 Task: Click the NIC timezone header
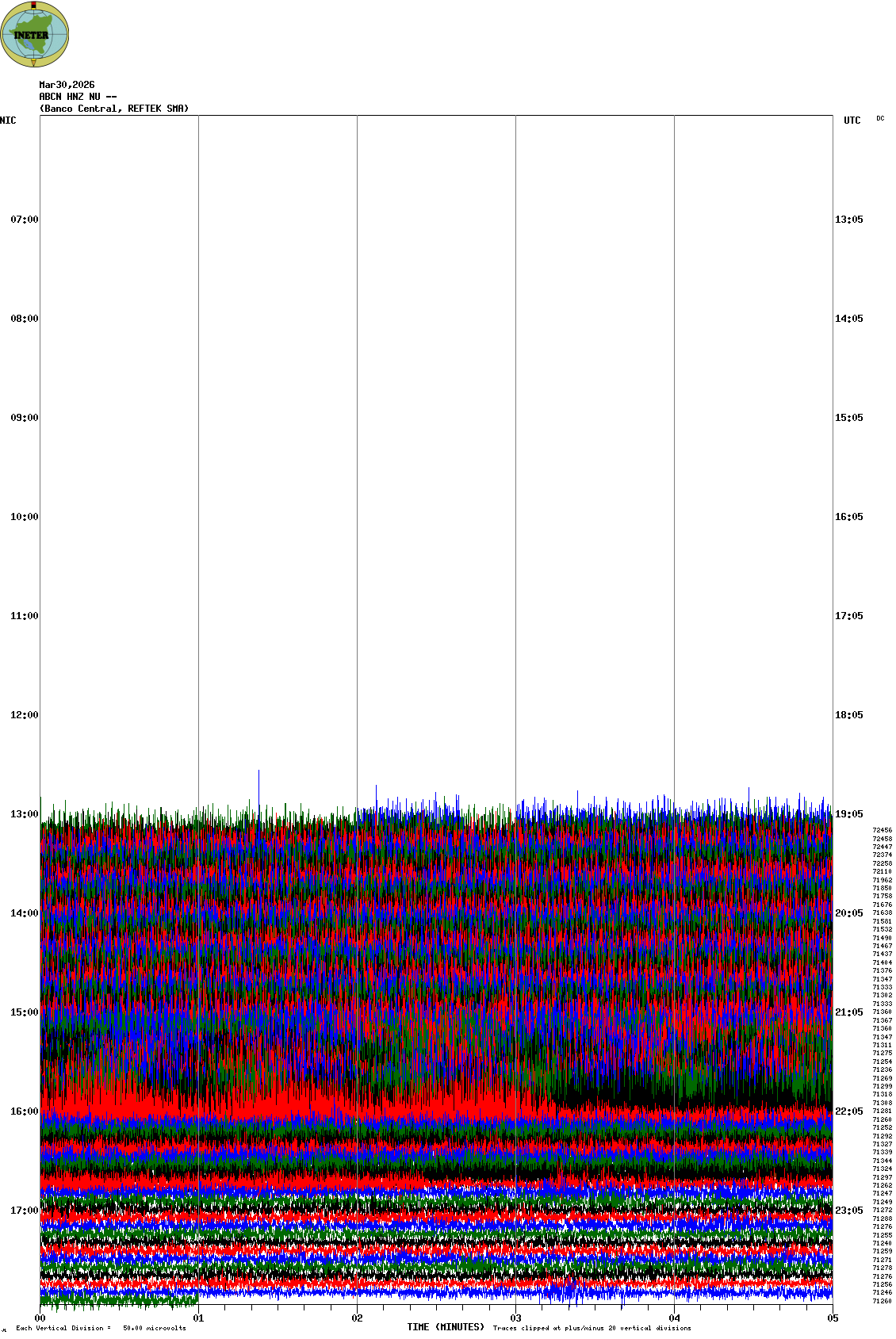tap(8, 121)
